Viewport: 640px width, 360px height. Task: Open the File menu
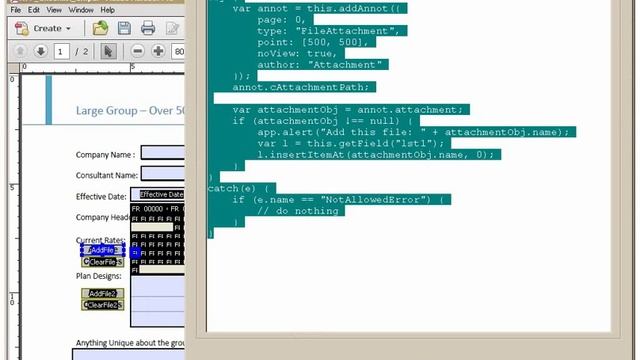(x=16, y=10)
